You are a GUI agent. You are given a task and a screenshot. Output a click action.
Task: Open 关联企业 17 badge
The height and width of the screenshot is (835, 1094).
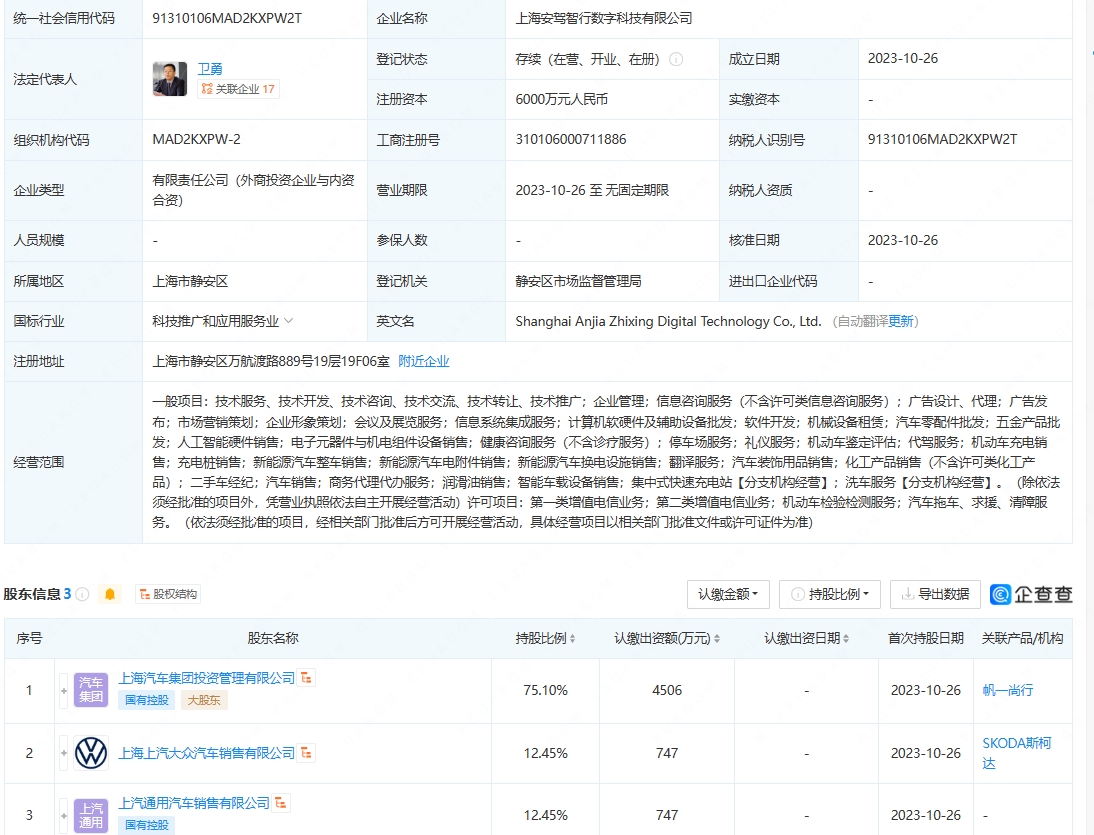click(239, 89)
